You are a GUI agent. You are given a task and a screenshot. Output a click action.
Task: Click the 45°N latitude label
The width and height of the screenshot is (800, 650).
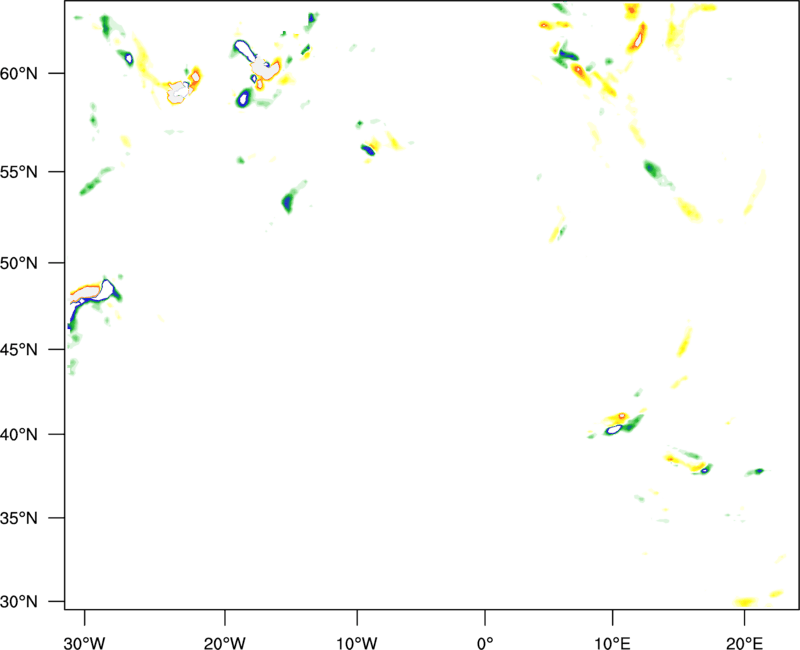point(19,349)
